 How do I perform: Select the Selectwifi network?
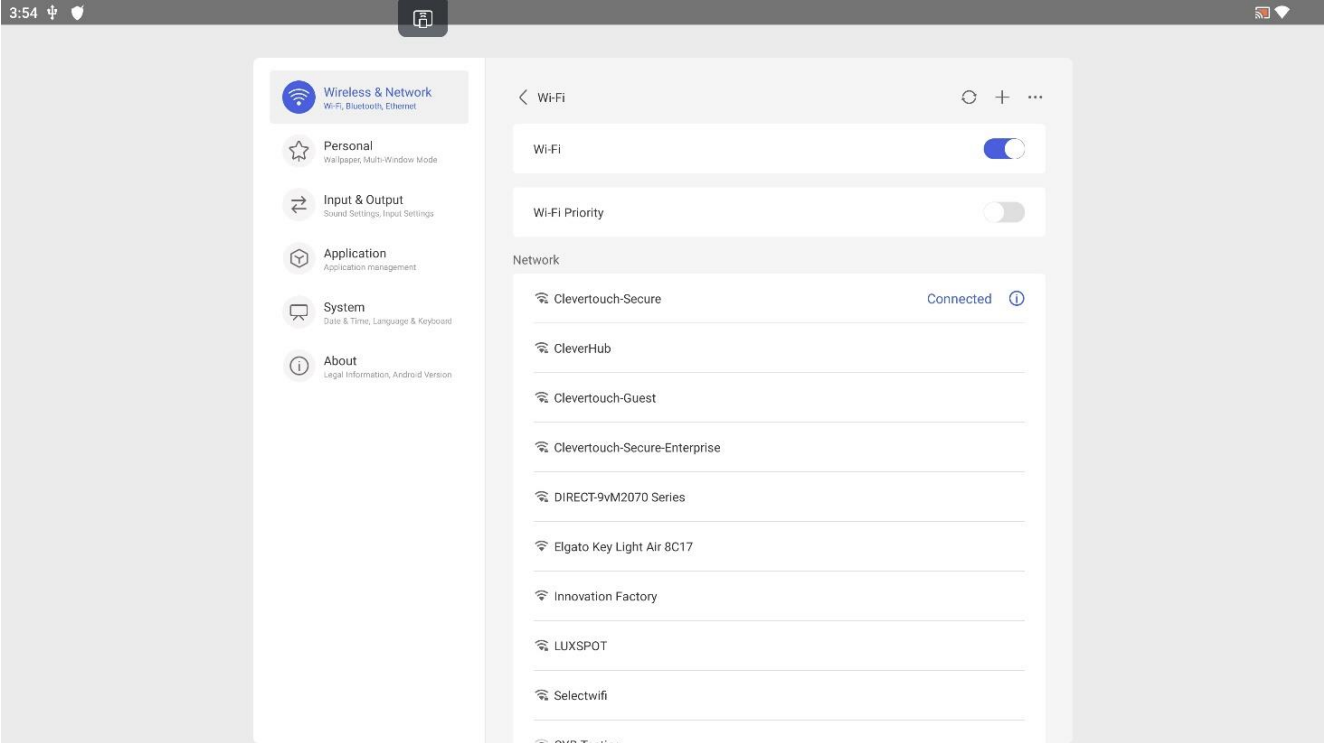click(x=779, y=696)
